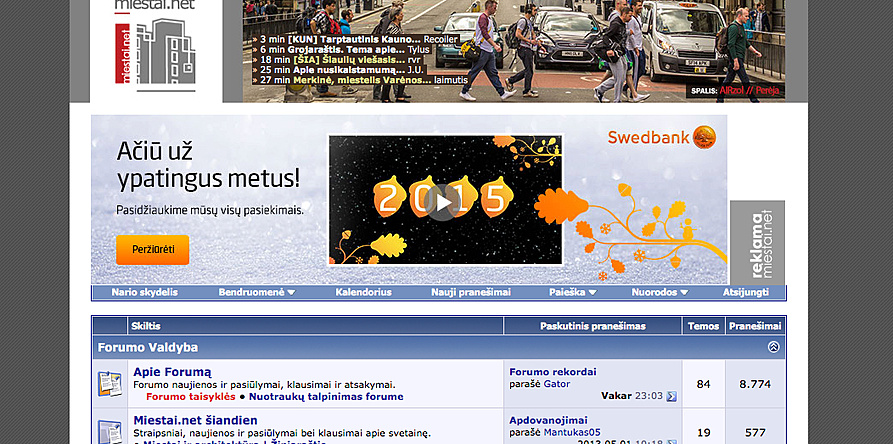
Task: Select Kalendorius from the navigation bar
Action: tap(363, 293)
